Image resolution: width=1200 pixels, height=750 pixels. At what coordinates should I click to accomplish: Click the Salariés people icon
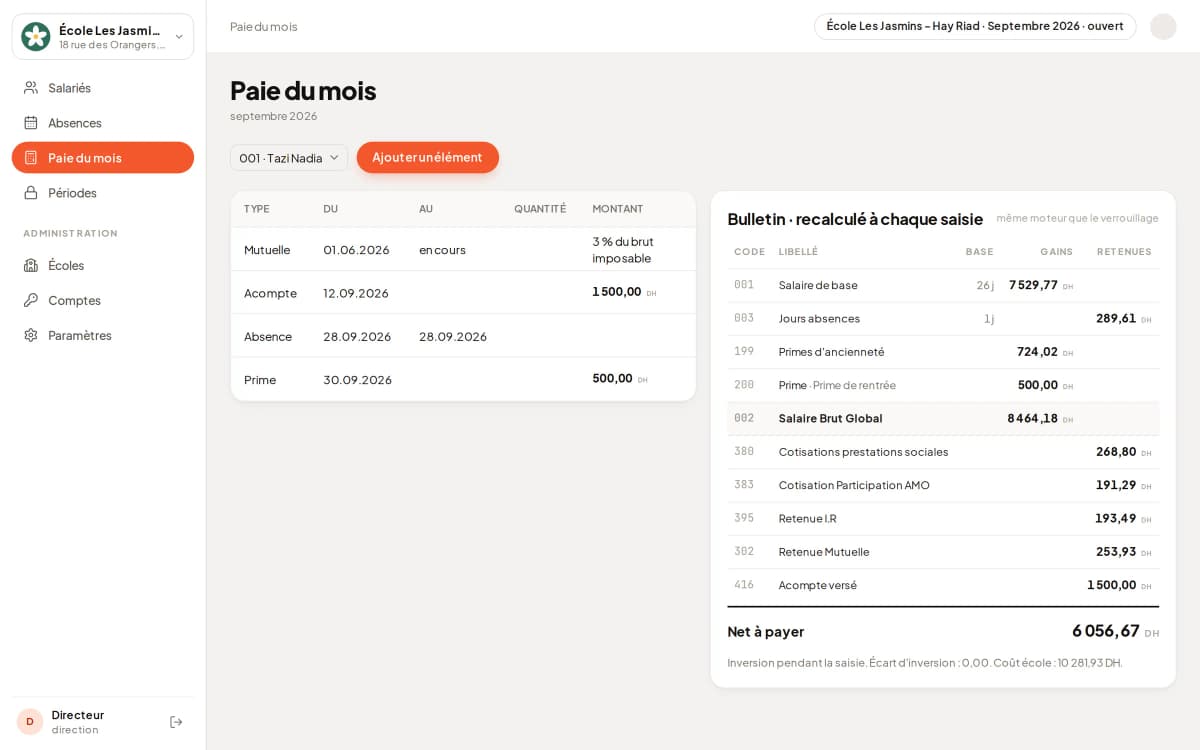(x=31, y=88)
